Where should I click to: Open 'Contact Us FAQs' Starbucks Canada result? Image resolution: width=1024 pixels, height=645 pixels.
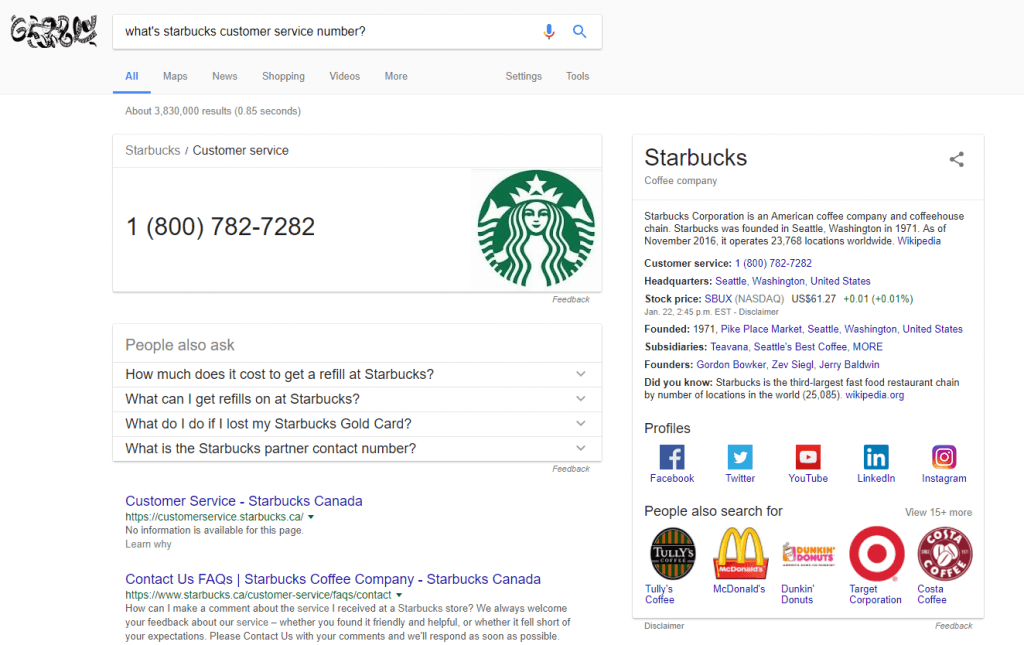coord(333,579)
